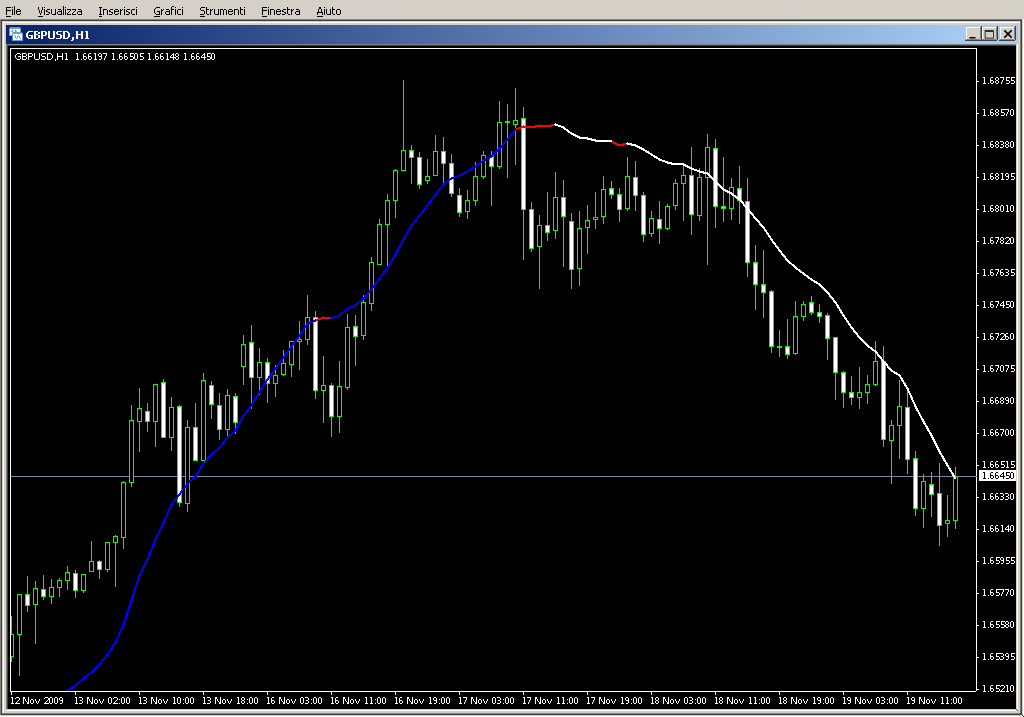1024x717 pixels.
Task: Open the Strumenti menu
Action: click(x=222, y=11)
